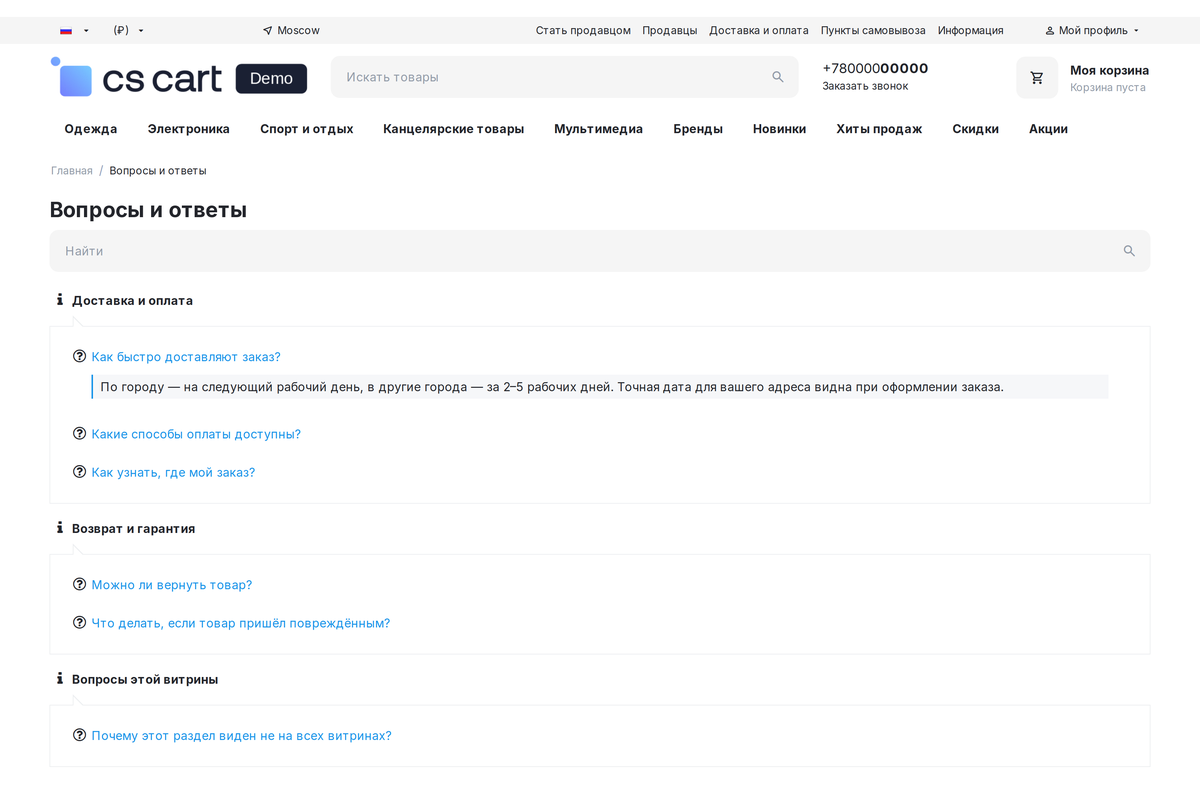Click question icon beside Как узнать, где мой заказ
1200x800 pixels.
click(x=80, y=471)
